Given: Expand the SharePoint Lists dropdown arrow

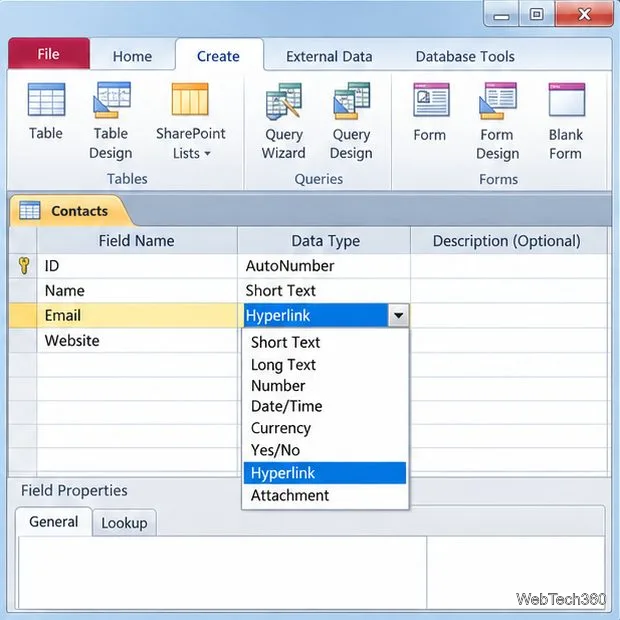Looking at the screenshot, I should pyautogui.click(x=207, y=153).
